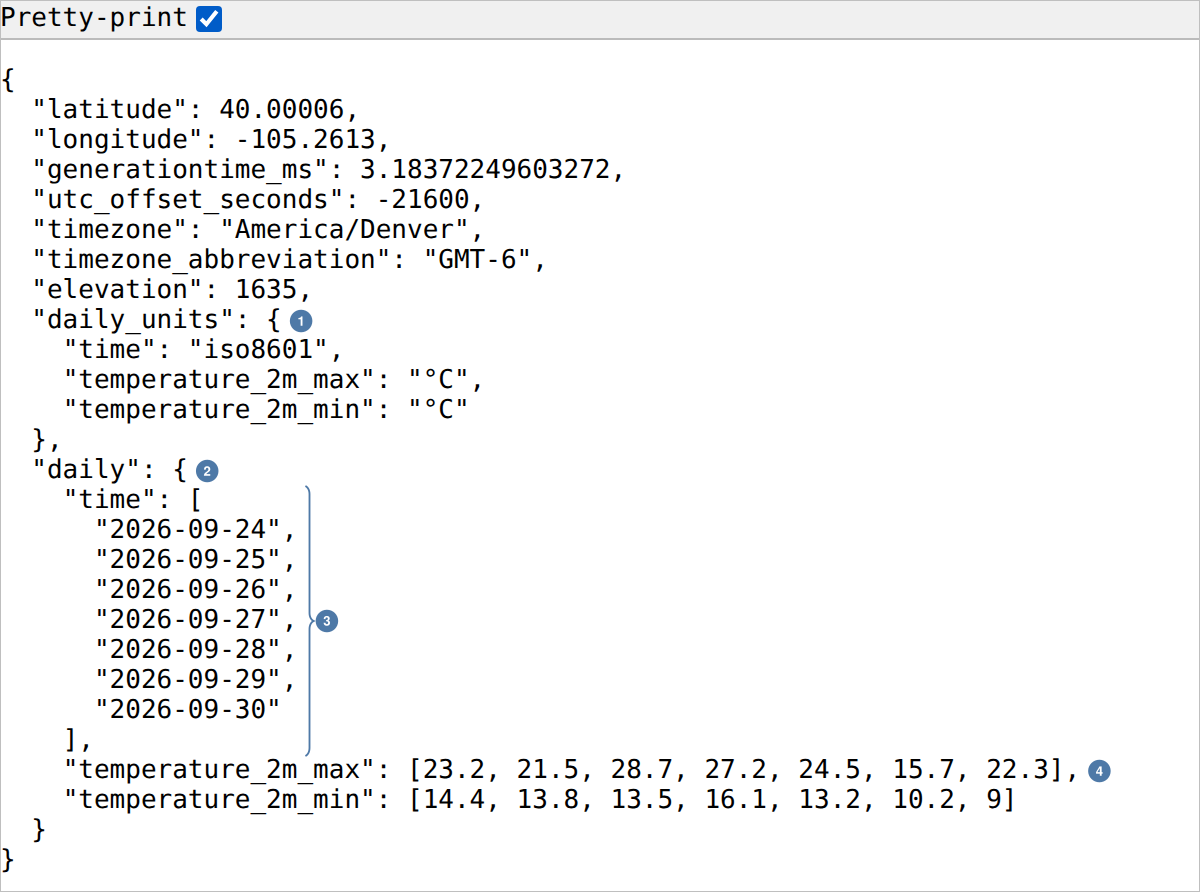The image size is (1200, 893).
Task: Click the date "2026-09-30"
Action: coord(188,709)
